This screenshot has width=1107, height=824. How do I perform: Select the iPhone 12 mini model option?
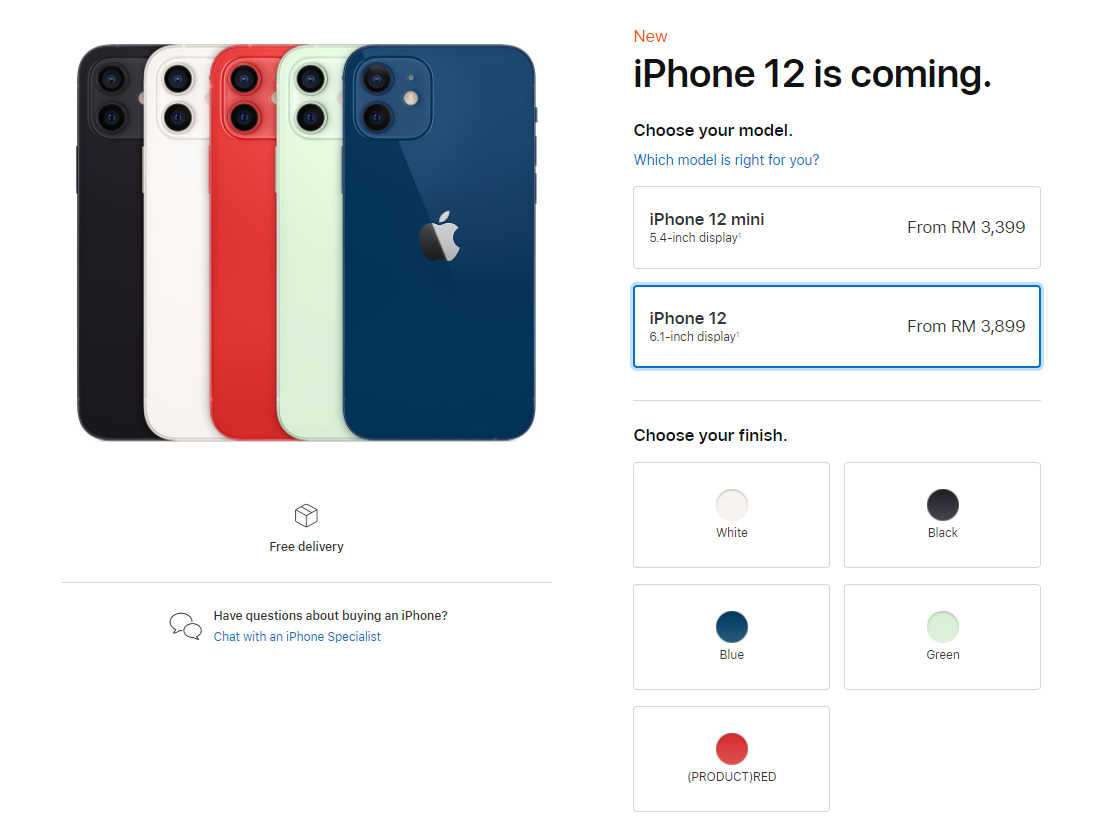coord(837,227)
